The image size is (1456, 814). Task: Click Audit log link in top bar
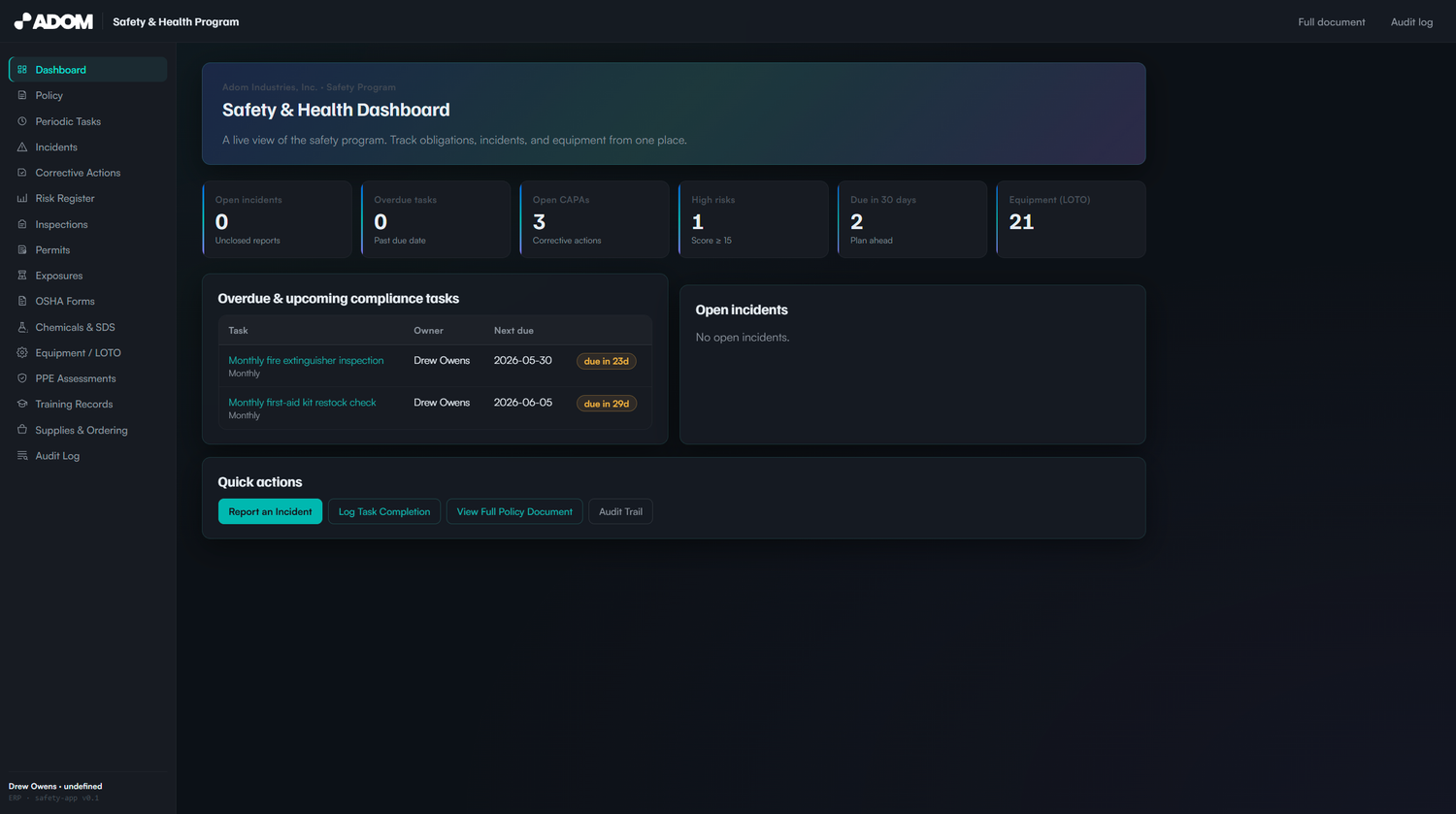click(1411, 21)
